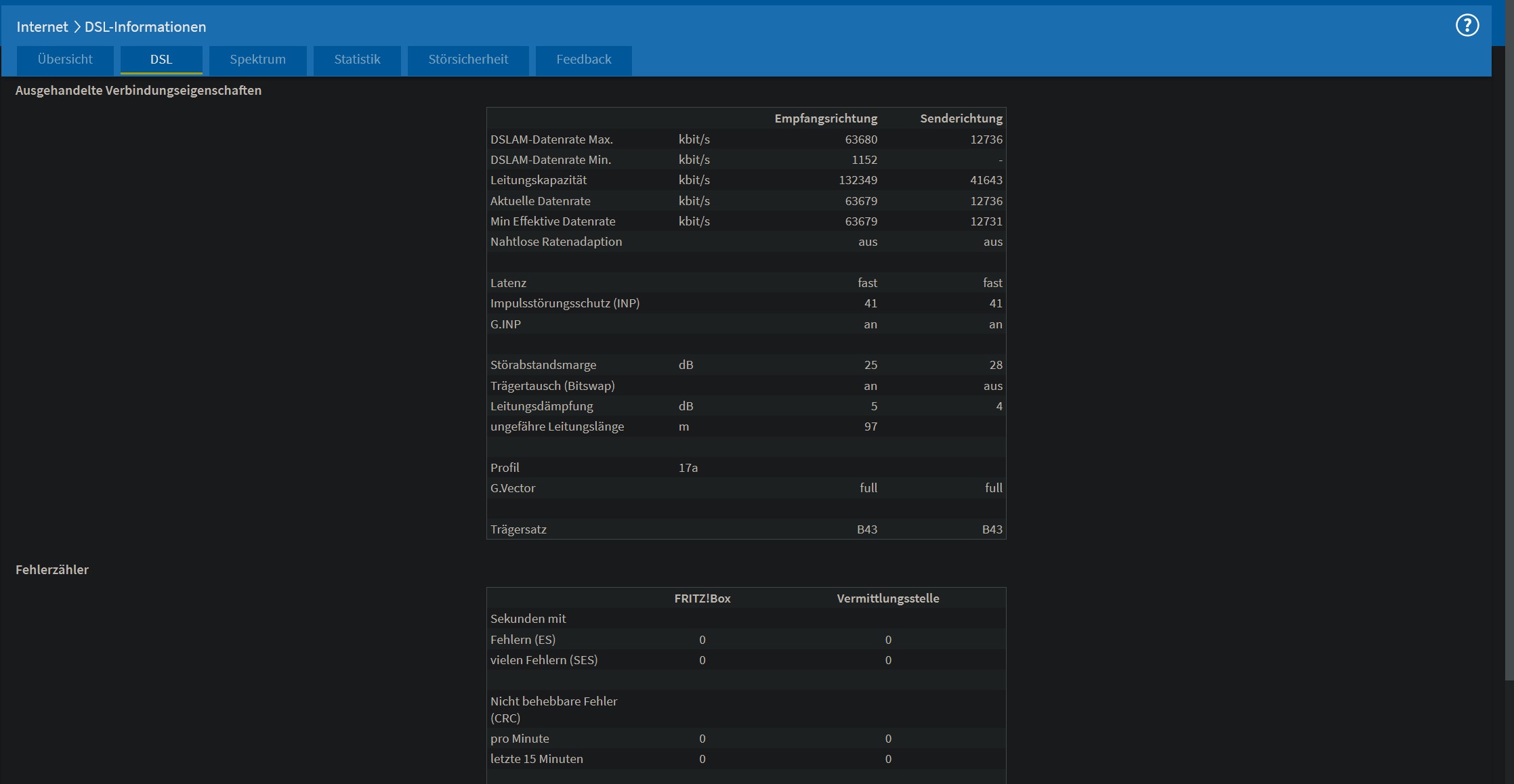
Task: Open the Spektrum tab
Action: [257, 60]
